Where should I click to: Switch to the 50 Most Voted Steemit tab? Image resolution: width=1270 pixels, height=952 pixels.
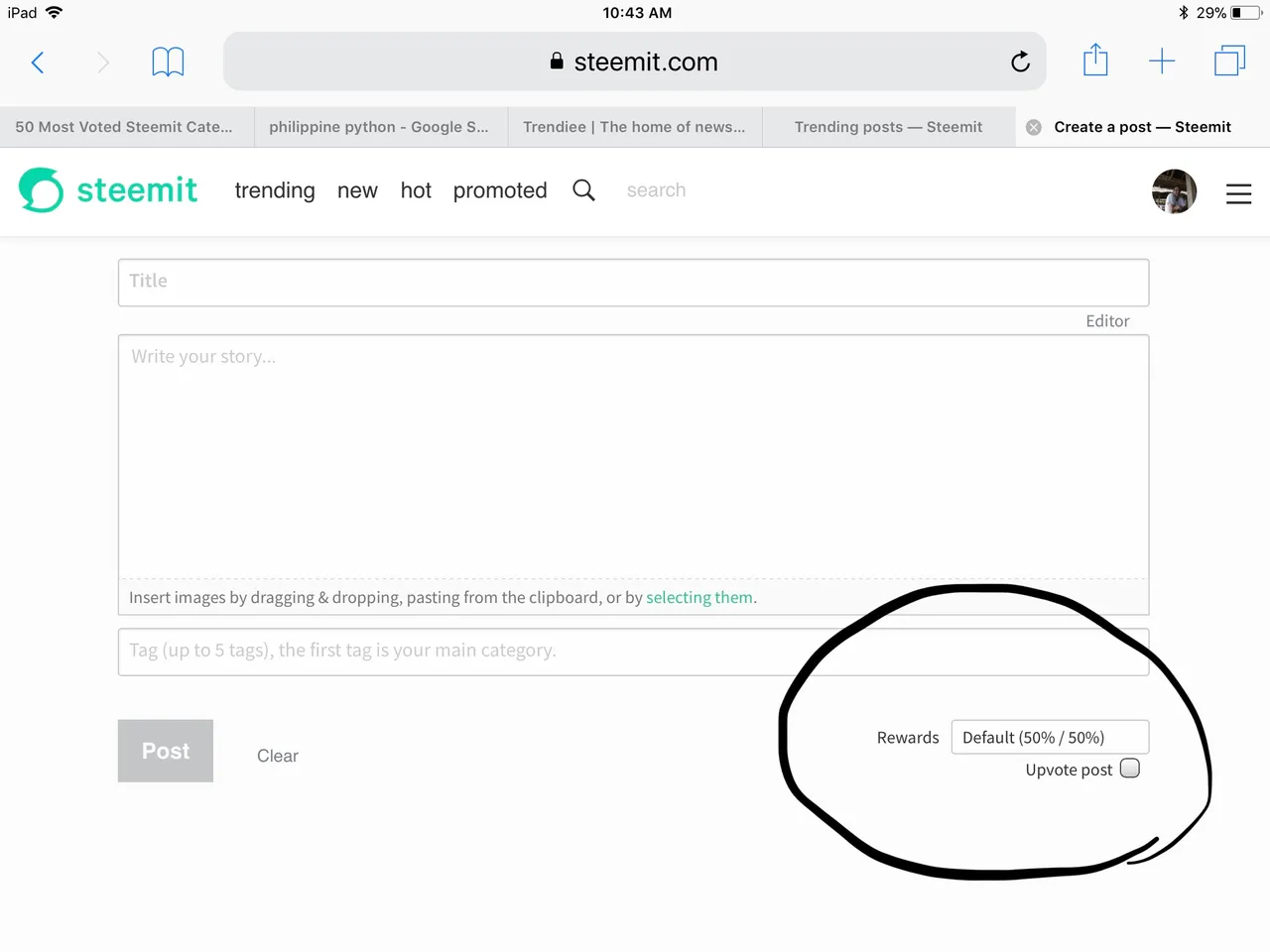(x=127, y=127)
